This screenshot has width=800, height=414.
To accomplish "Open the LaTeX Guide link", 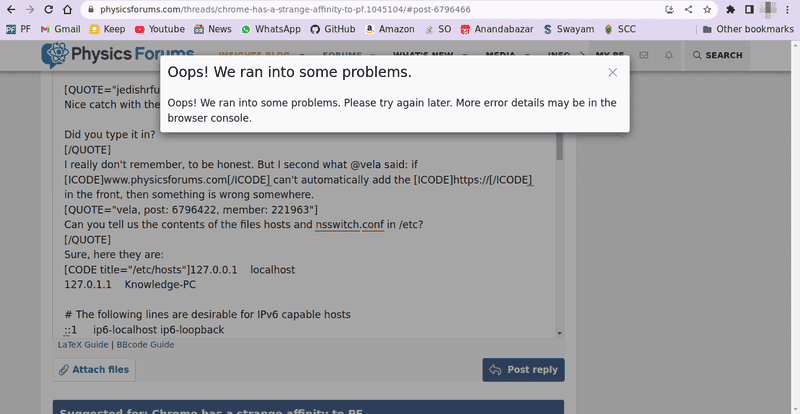I will [82, 345].
